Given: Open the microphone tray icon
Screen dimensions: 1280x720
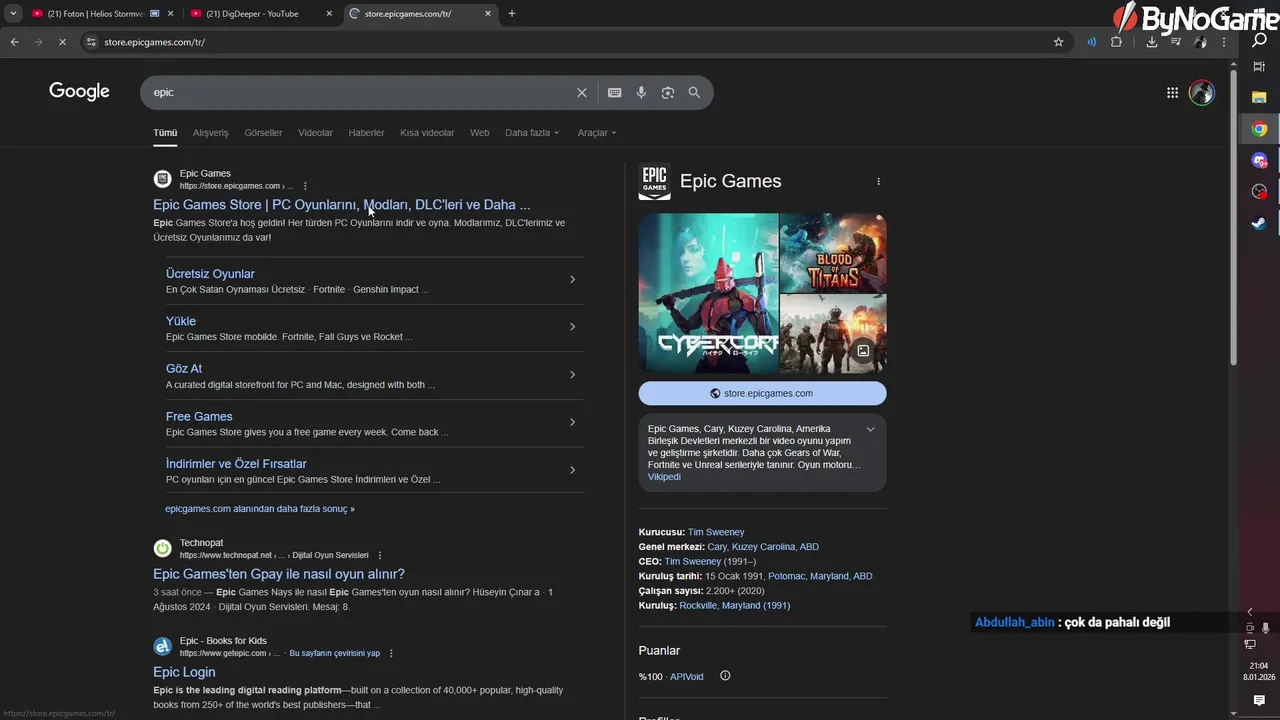Looking at the screenshot, I should (1265, 628).
